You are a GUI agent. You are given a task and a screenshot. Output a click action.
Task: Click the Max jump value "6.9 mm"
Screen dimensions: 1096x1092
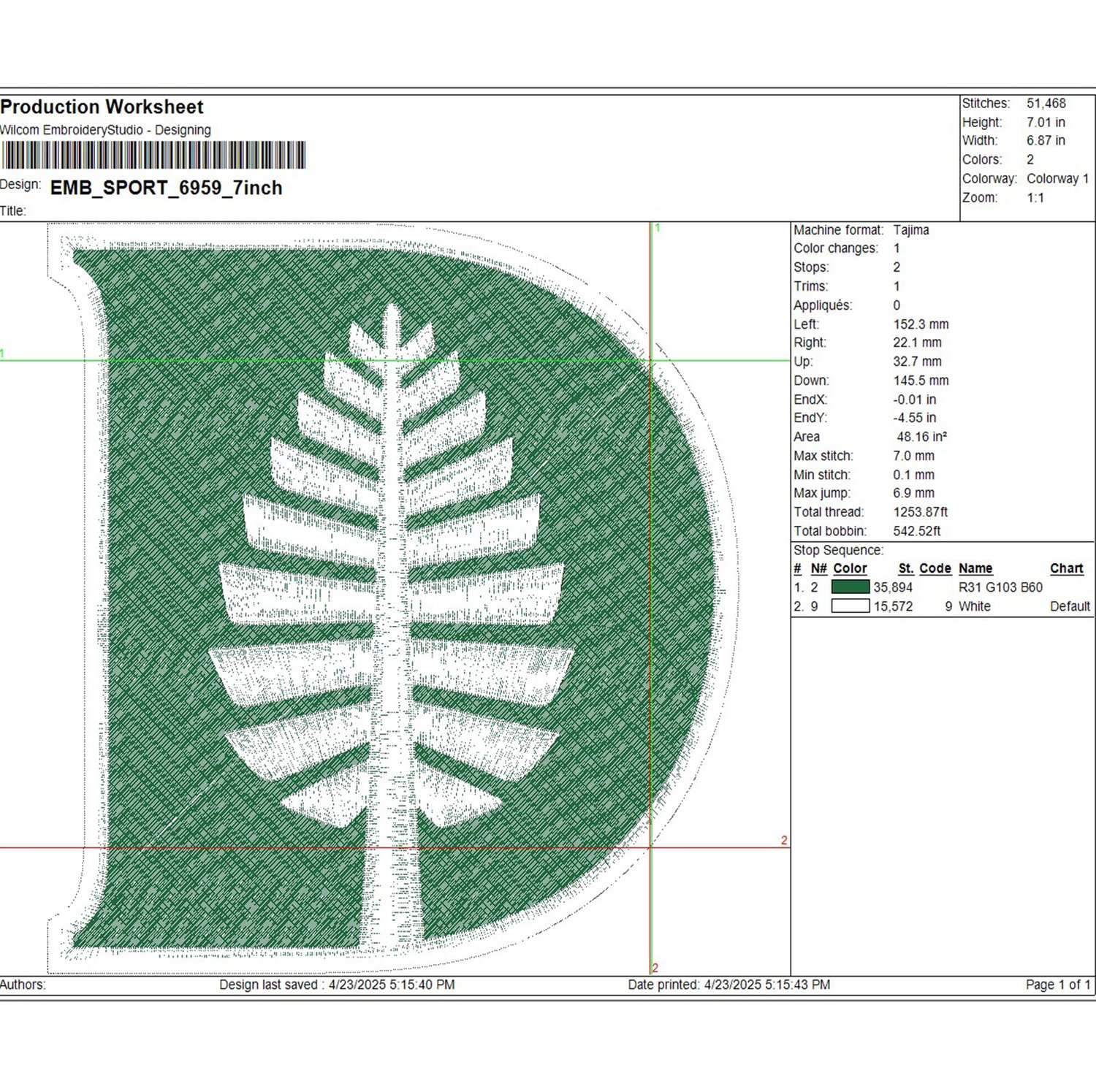click(913, 493)
